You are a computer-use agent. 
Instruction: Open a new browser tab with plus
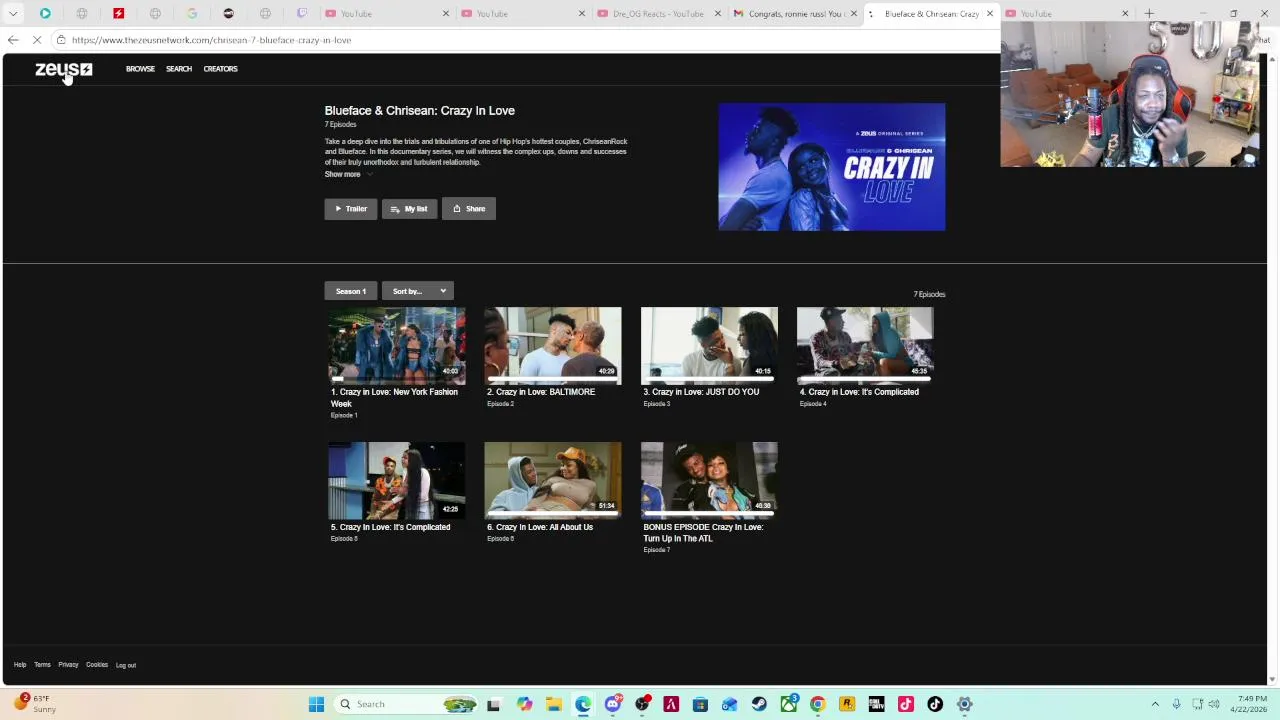(x=1149, y=14)
